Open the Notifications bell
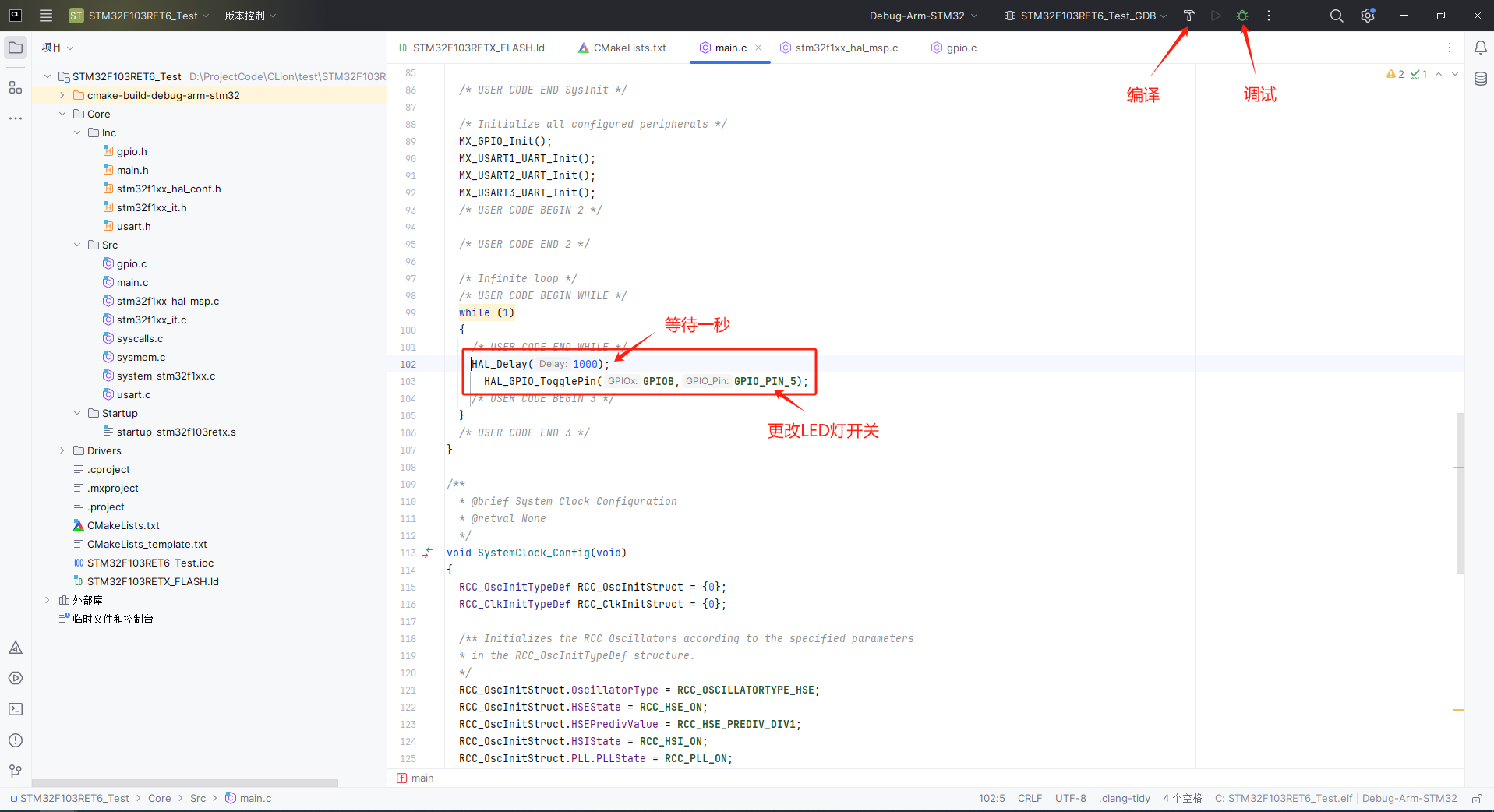 [1480, 48]
